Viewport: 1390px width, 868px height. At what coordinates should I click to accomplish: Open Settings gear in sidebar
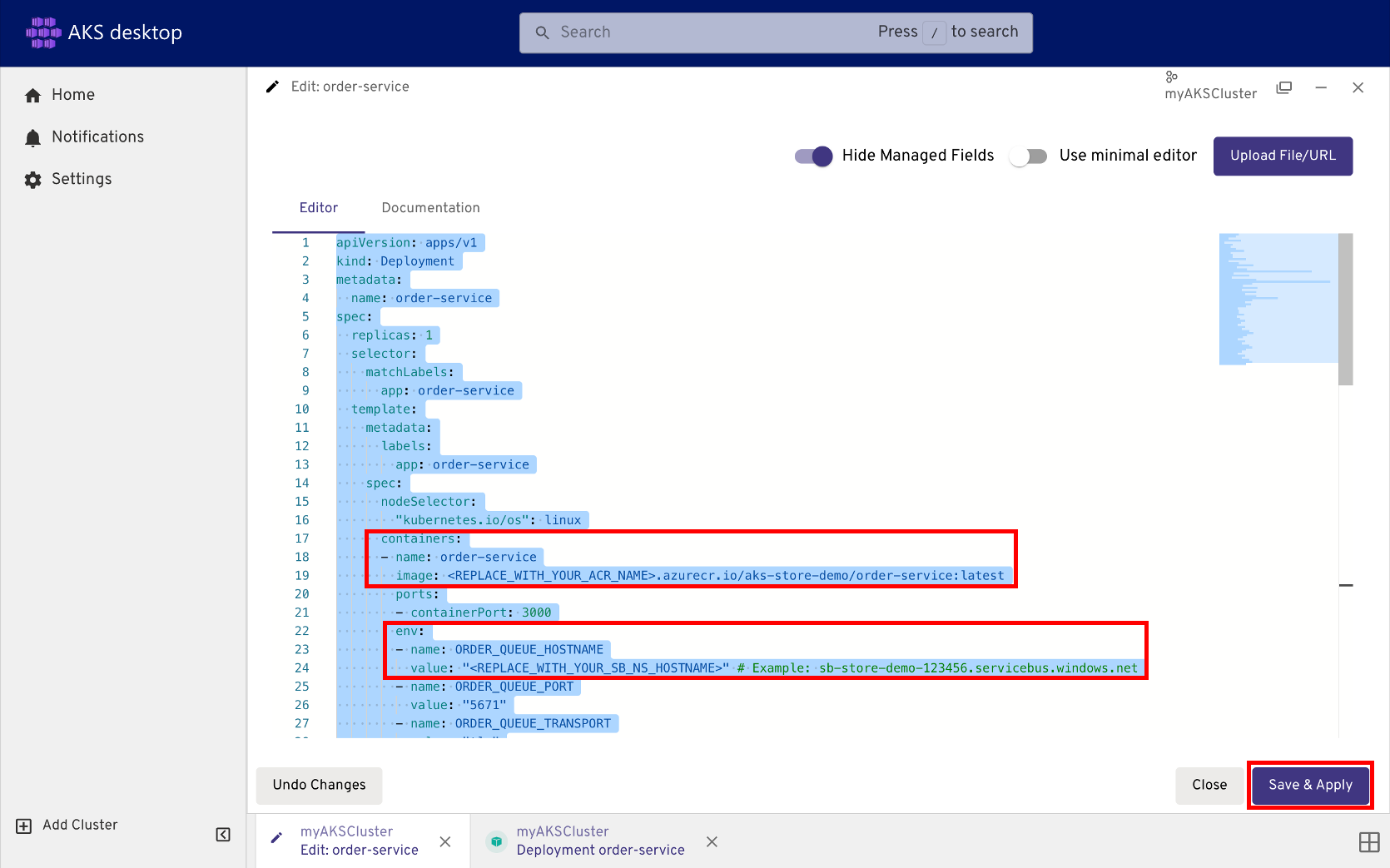(33, 180)
